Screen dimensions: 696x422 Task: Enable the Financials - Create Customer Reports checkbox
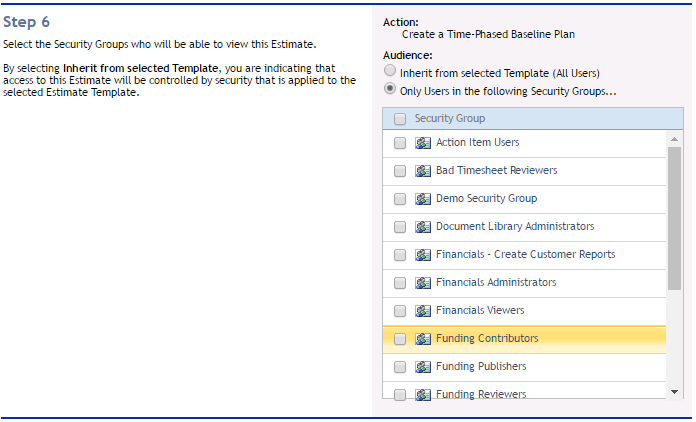[400, 255]
